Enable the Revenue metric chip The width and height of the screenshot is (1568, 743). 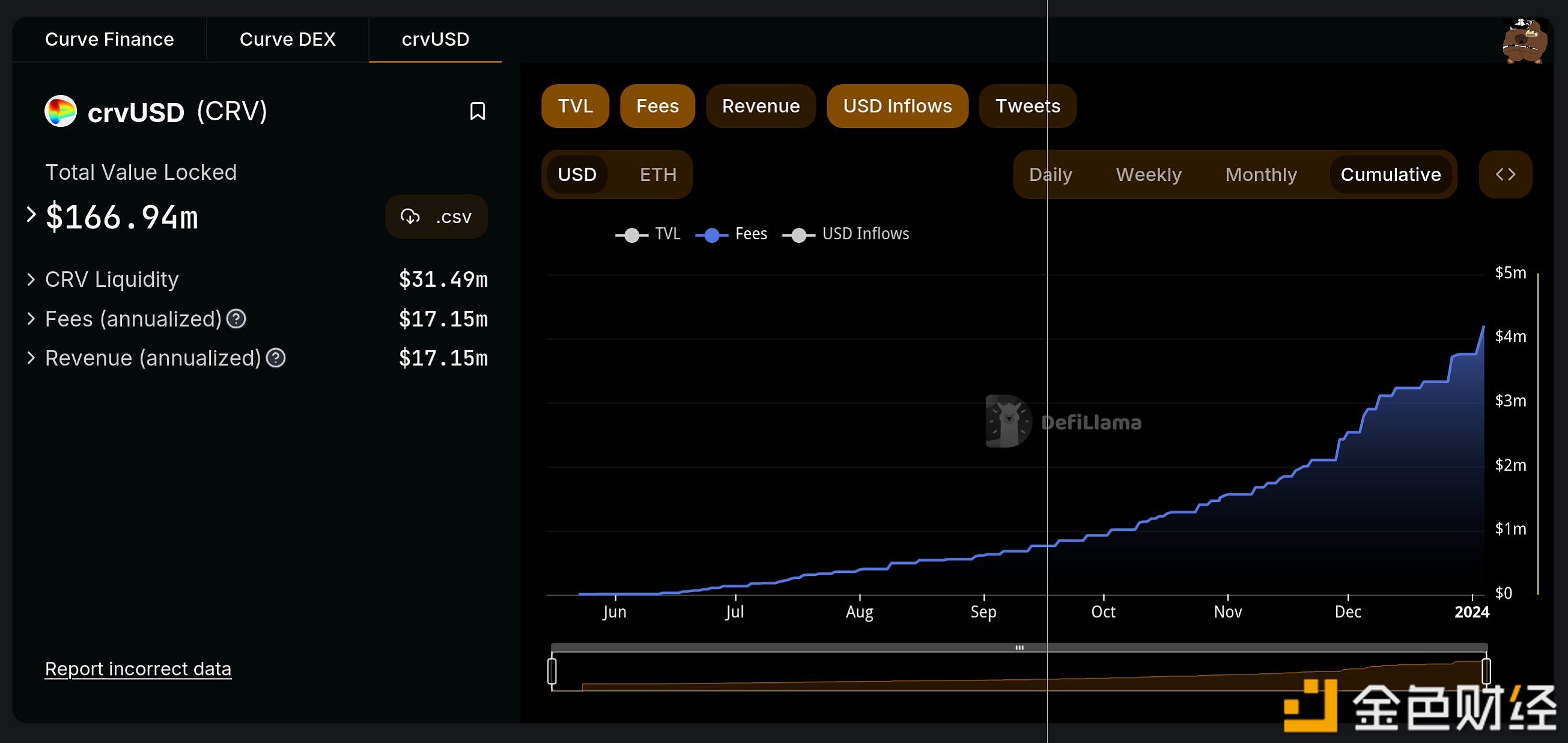(760, 106)
